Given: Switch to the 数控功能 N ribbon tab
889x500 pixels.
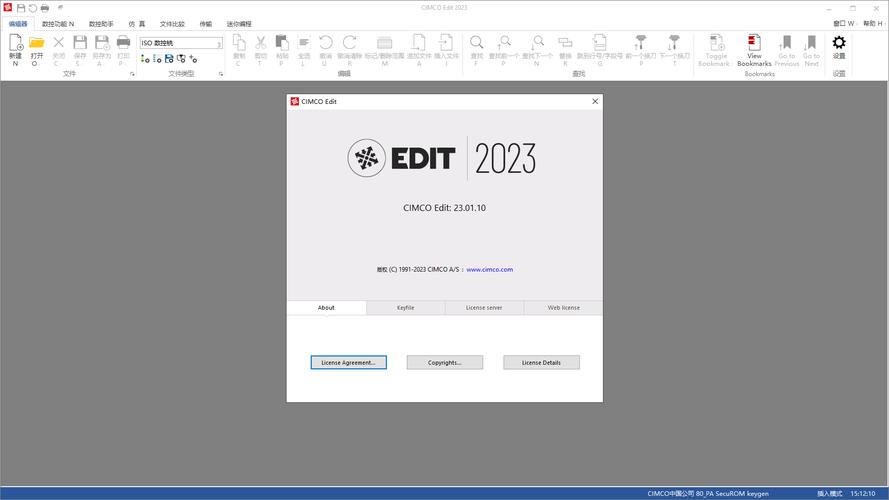Looking at the screenshot, I should pos(58,24).
